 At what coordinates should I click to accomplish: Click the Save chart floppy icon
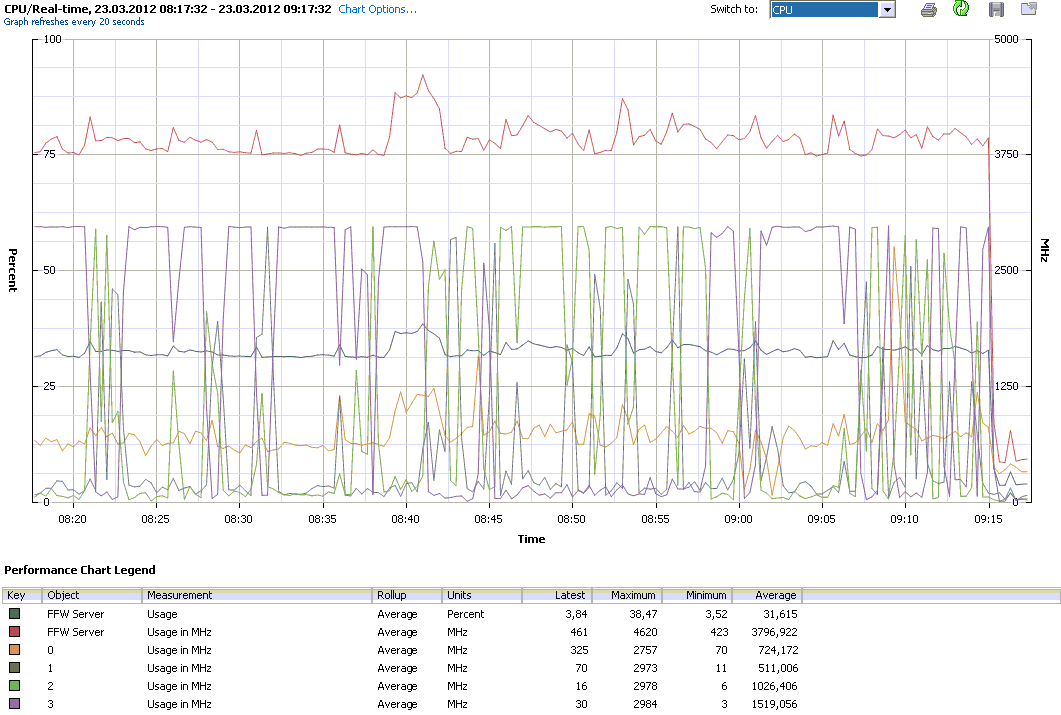(996, 10)
